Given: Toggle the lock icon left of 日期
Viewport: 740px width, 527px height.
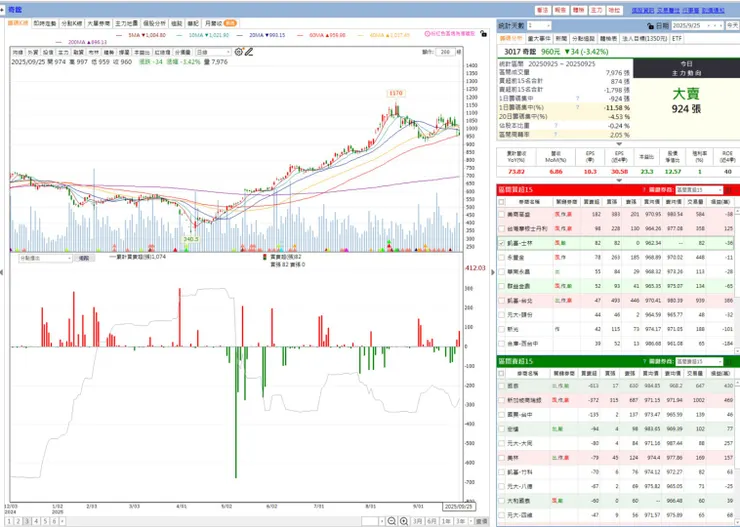Looking at the screenshot, I should [x=650, y=26].
